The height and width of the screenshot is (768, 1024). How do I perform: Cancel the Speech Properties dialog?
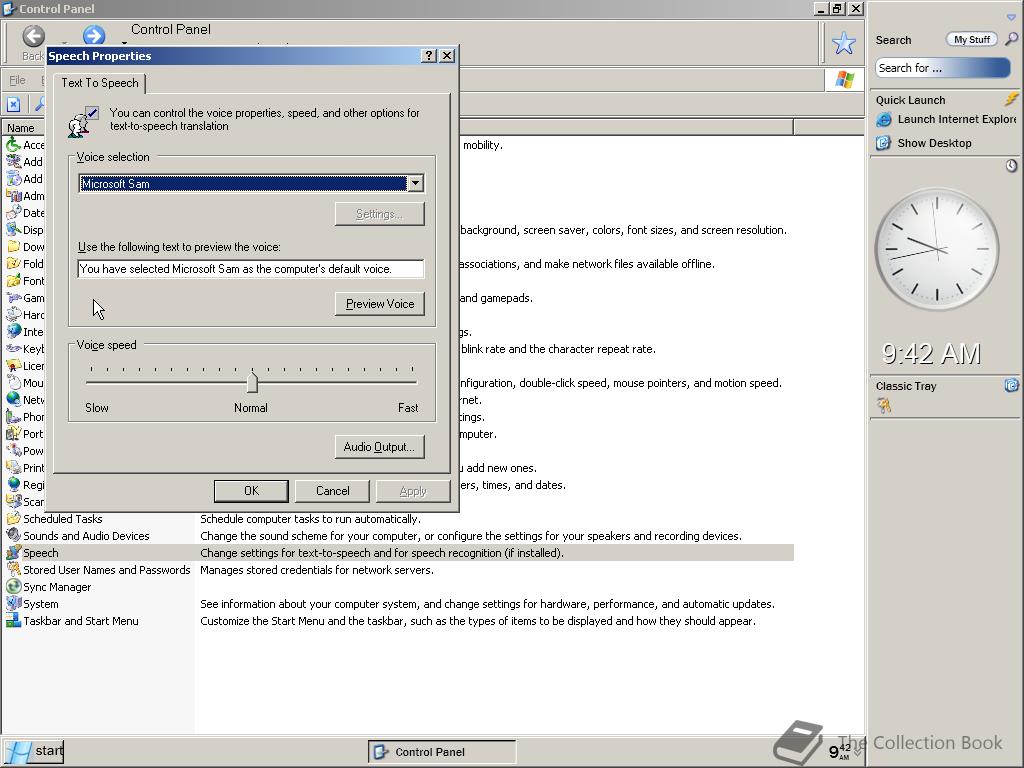[332, 490]
